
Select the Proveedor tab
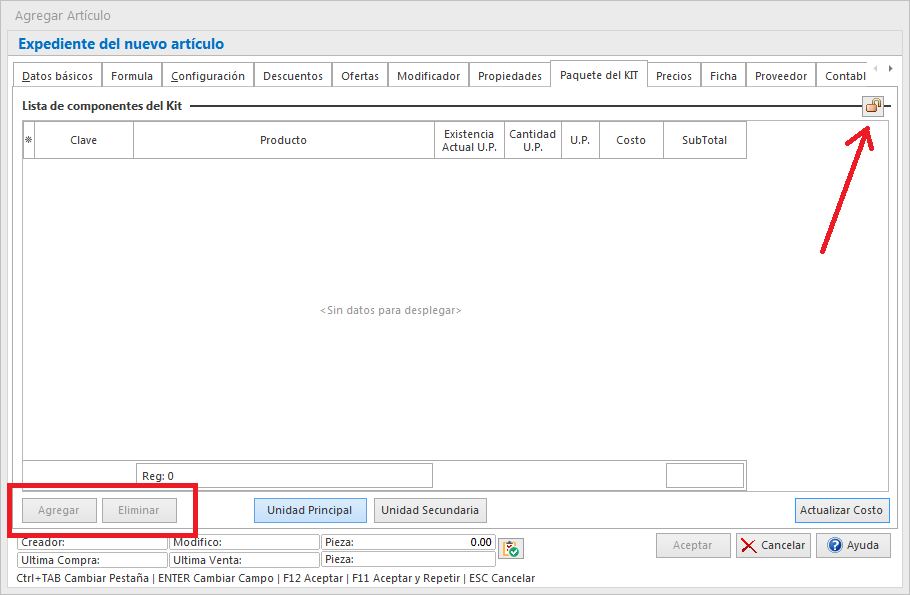[x=780, y=76]
